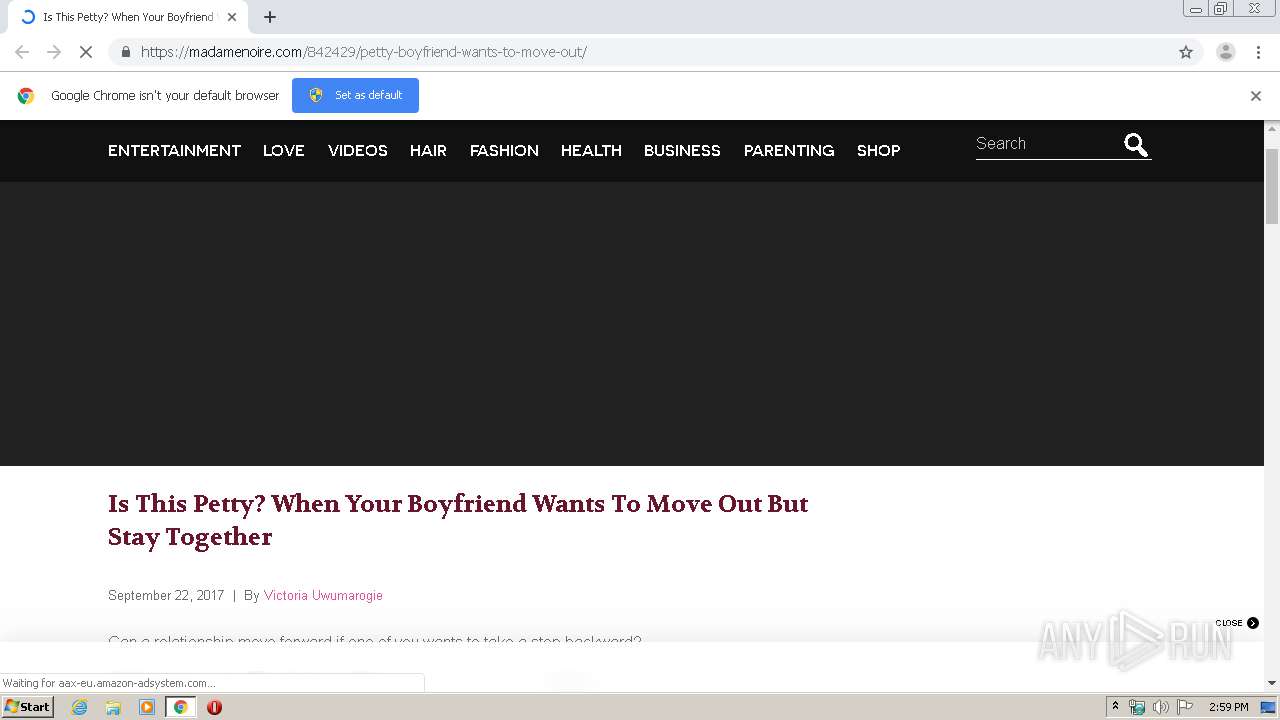Open a new browser tab
Viewport: 1280px width, 720px height.
270,17
